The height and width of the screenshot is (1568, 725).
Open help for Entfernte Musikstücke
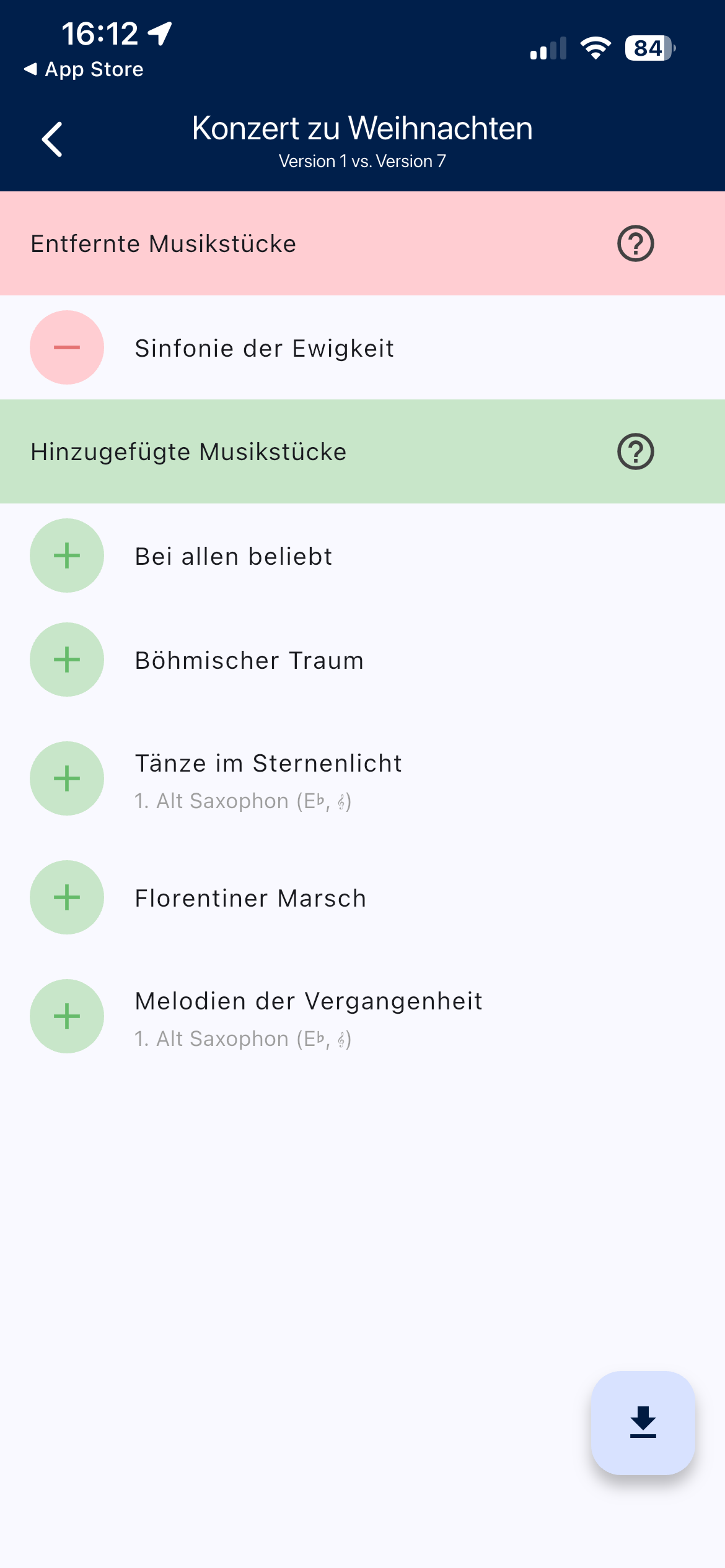[x=635, y=243]
